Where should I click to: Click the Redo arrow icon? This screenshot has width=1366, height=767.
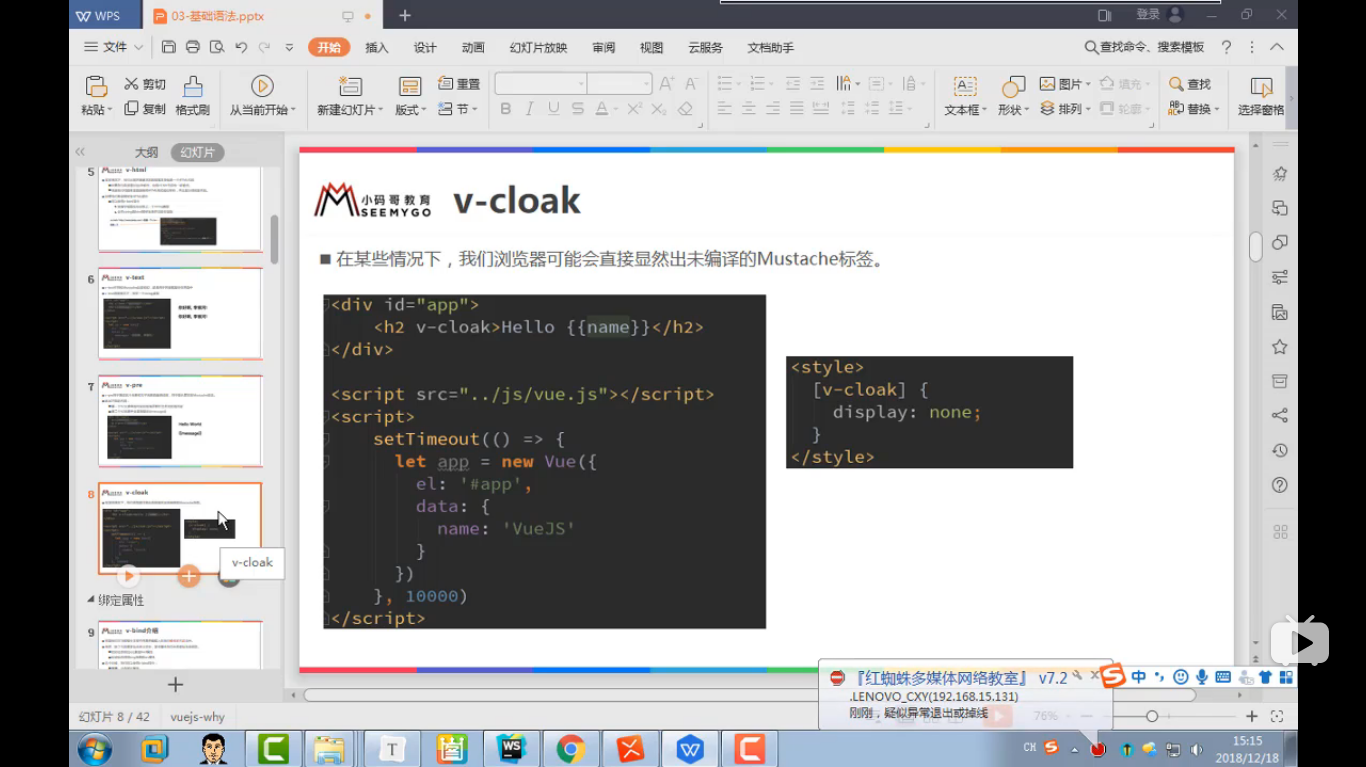(264, 47)
